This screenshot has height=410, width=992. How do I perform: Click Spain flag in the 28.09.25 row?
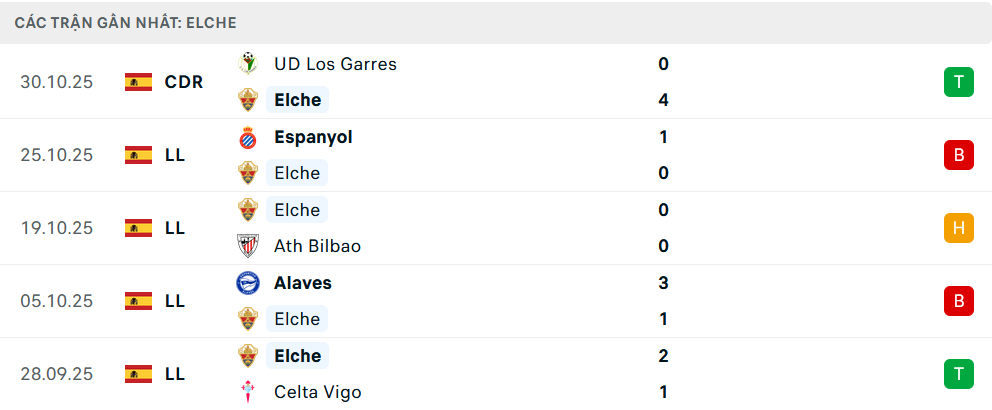click(138, 374)
